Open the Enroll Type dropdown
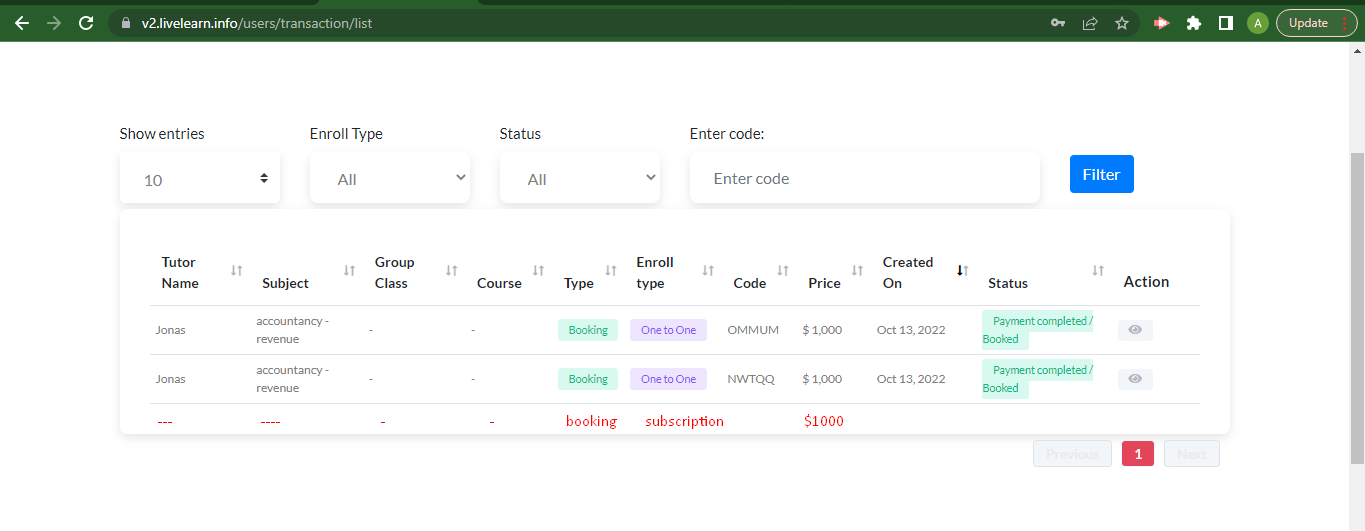The image size is (1365, 531). (390, 178)
